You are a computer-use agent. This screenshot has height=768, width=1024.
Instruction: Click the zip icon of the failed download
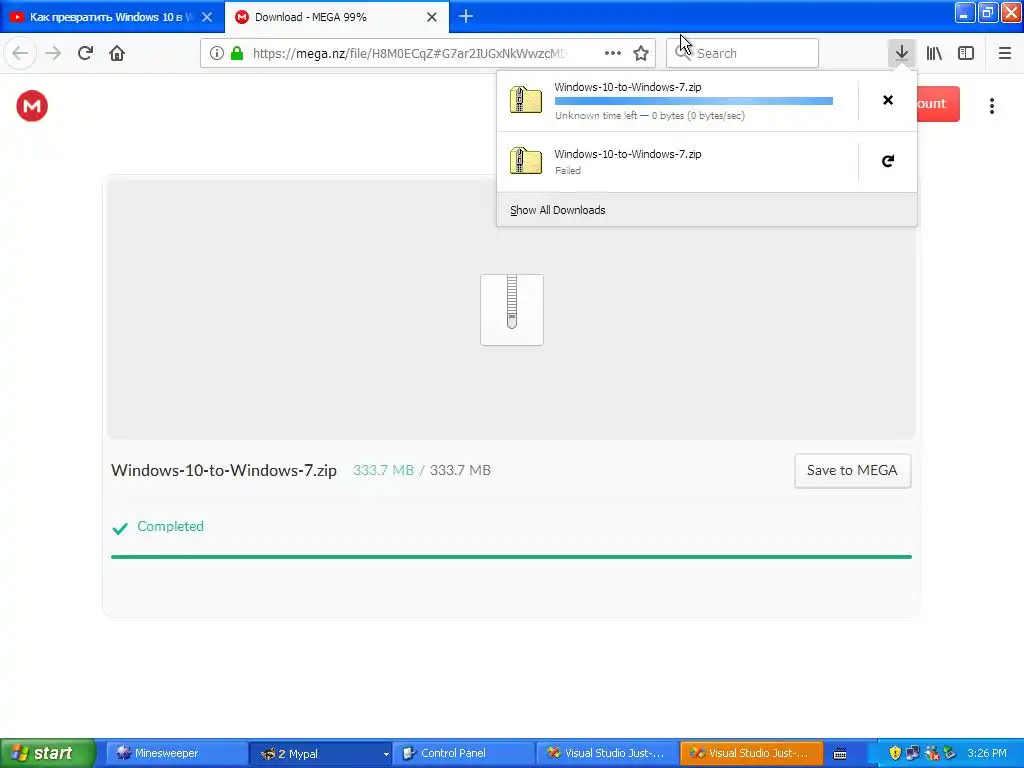click(x=526, y=161)
